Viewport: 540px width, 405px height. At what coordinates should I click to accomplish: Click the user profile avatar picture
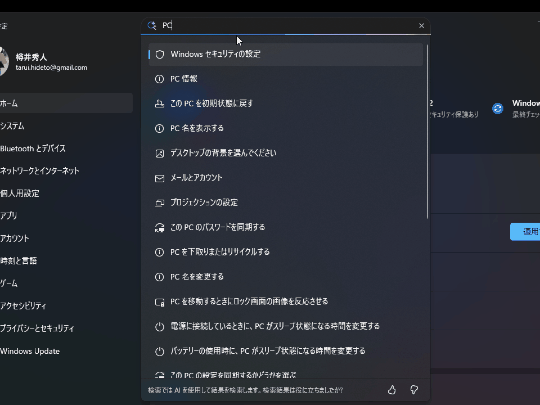(4, 62)
